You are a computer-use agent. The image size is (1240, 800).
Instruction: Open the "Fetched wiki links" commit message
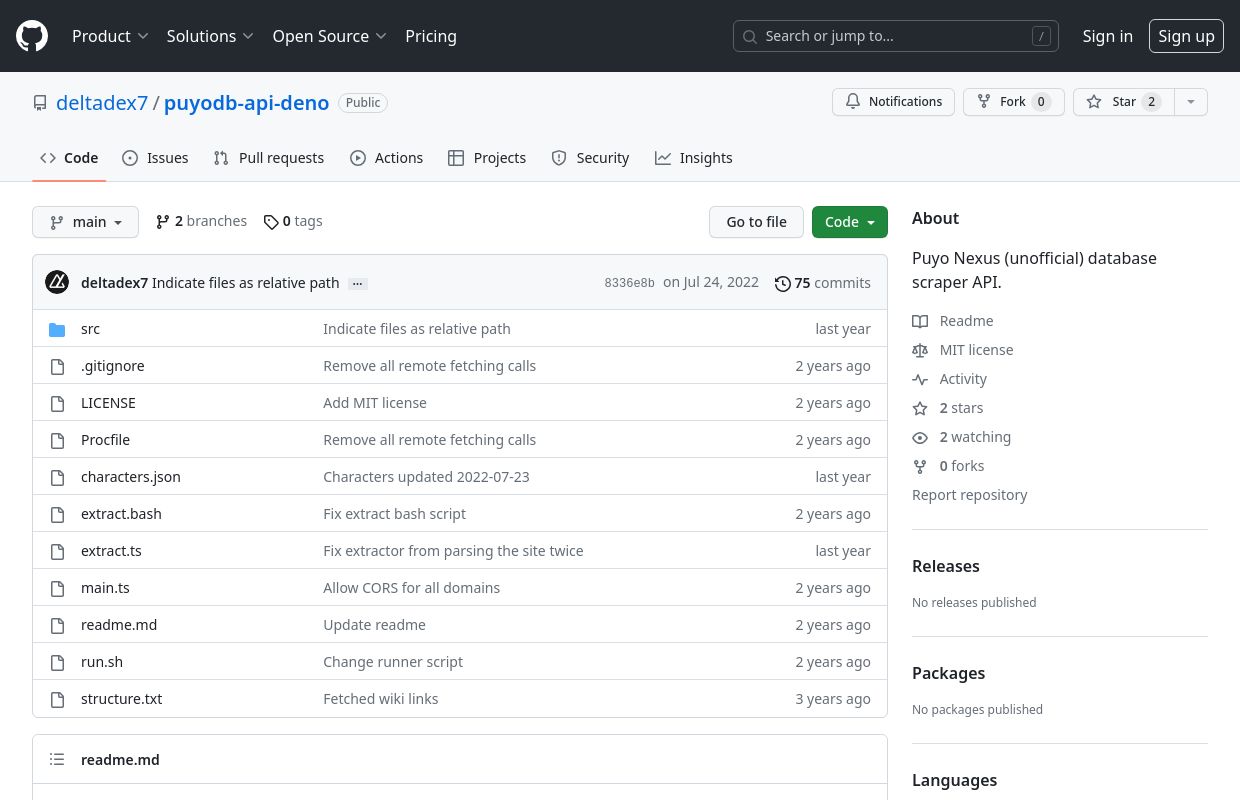[380, 699]
